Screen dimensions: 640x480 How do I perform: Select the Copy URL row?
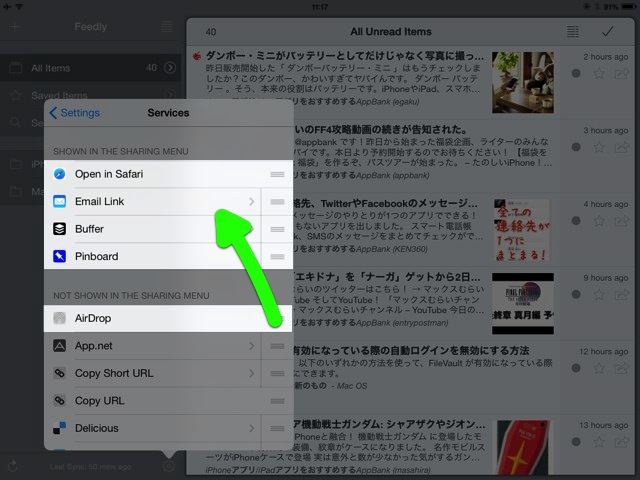169,400
